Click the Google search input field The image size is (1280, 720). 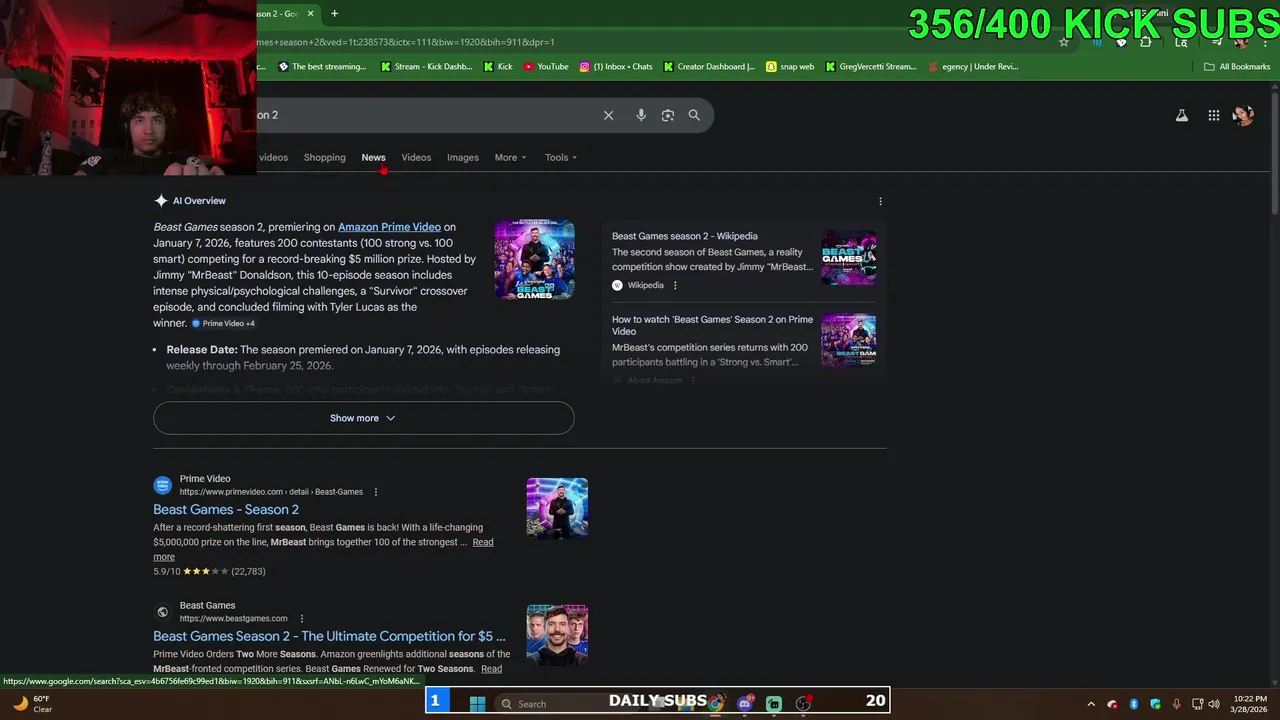425,115
